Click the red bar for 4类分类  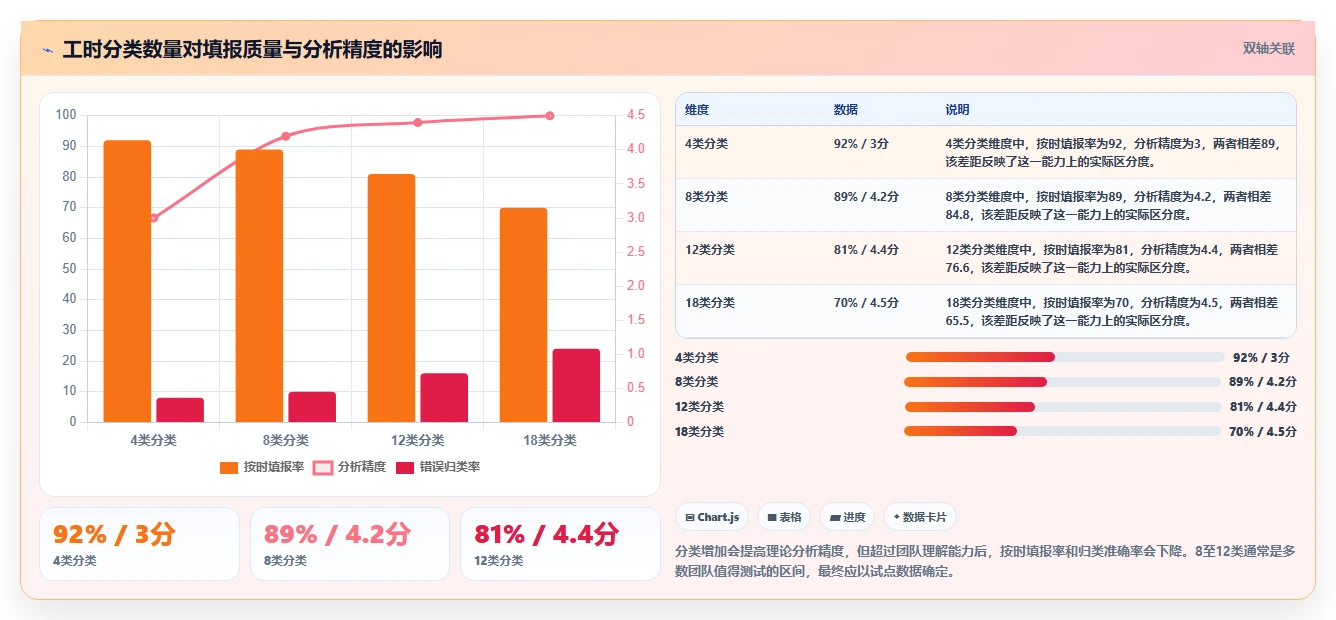click(x=180, y=410)
